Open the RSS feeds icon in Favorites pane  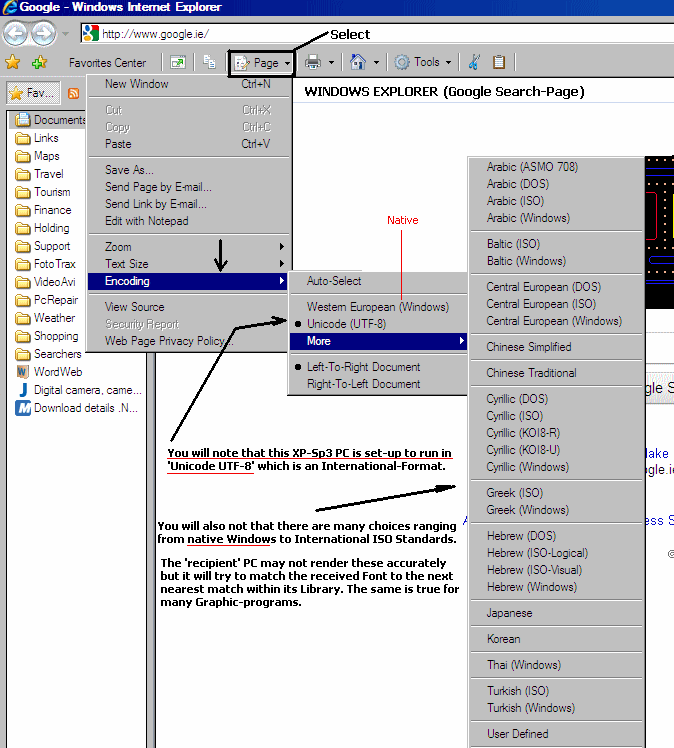click(x=74, y=93)
